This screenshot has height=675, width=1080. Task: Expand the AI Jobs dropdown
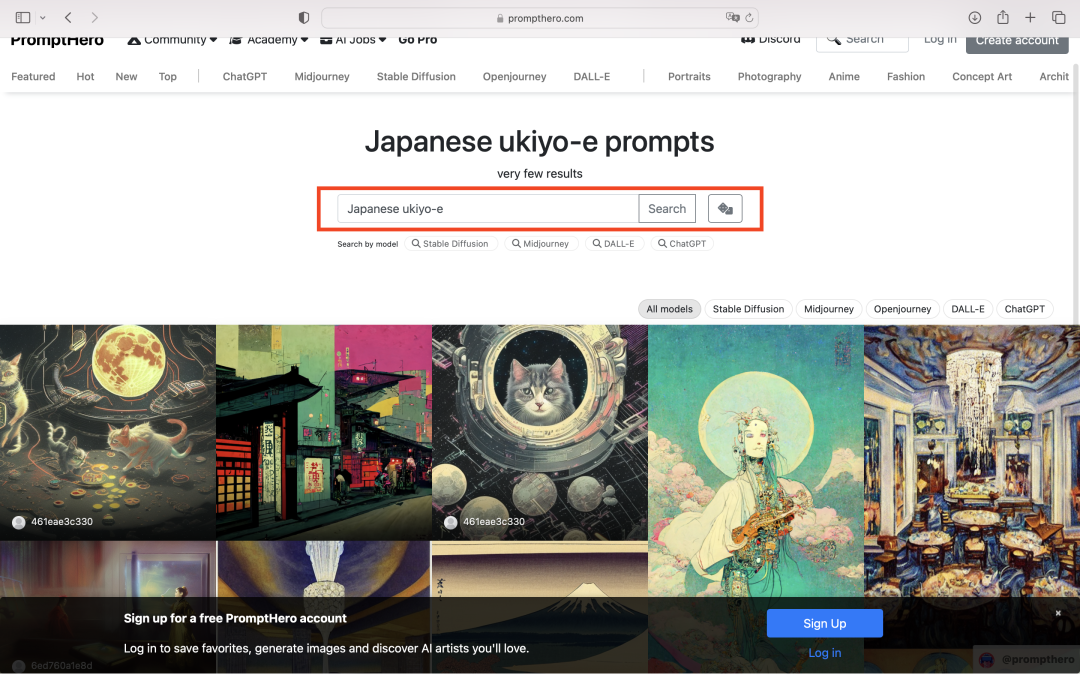click(353, 40)
